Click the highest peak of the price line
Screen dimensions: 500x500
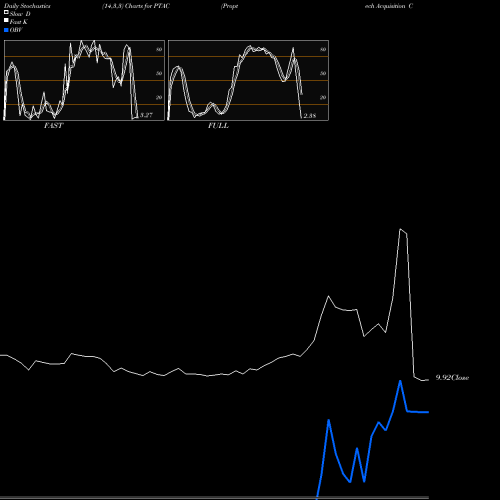point(400,229)
